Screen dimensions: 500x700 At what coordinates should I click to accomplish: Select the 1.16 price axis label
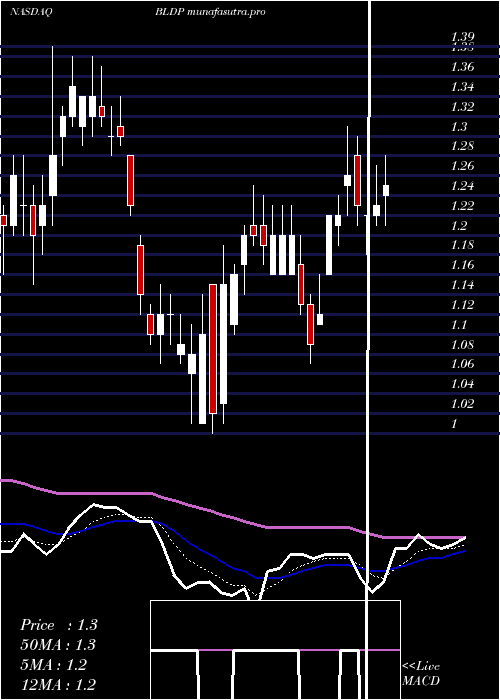click(462, 265)
